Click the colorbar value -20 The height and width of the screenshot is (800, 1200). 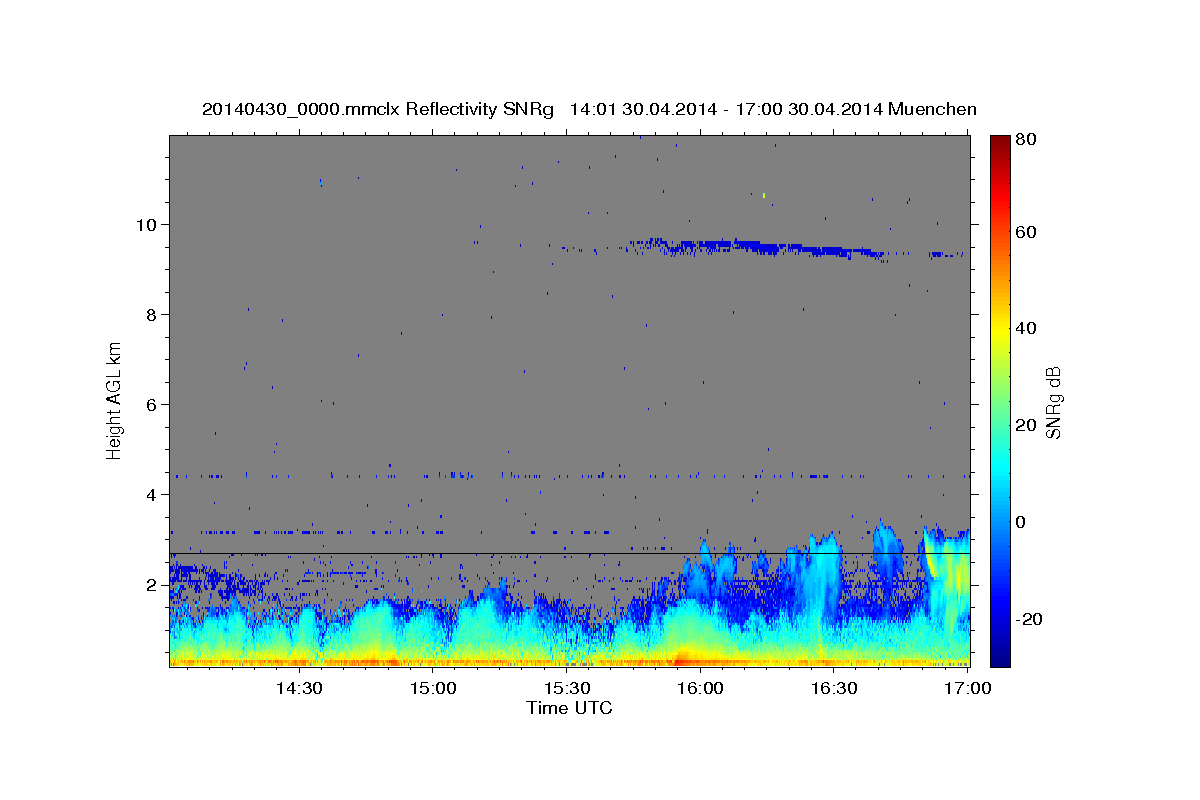[1027, 619]
